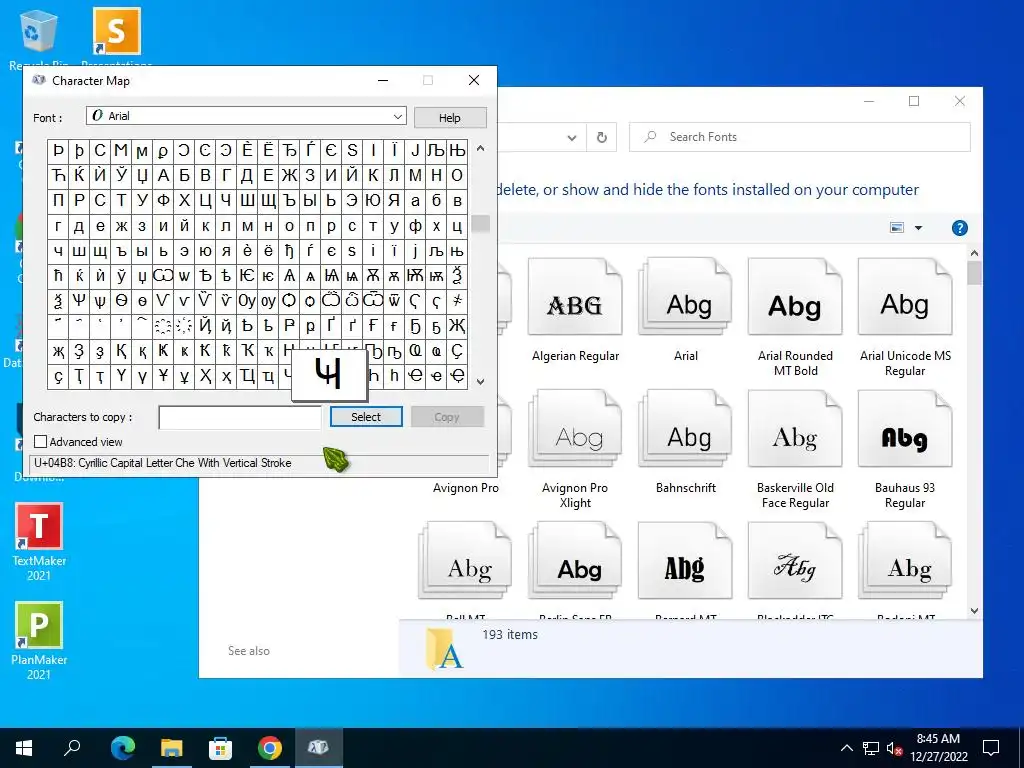Click the character grid scrollbar thumb
This screenshot has width=1024, height=768.
481,223
